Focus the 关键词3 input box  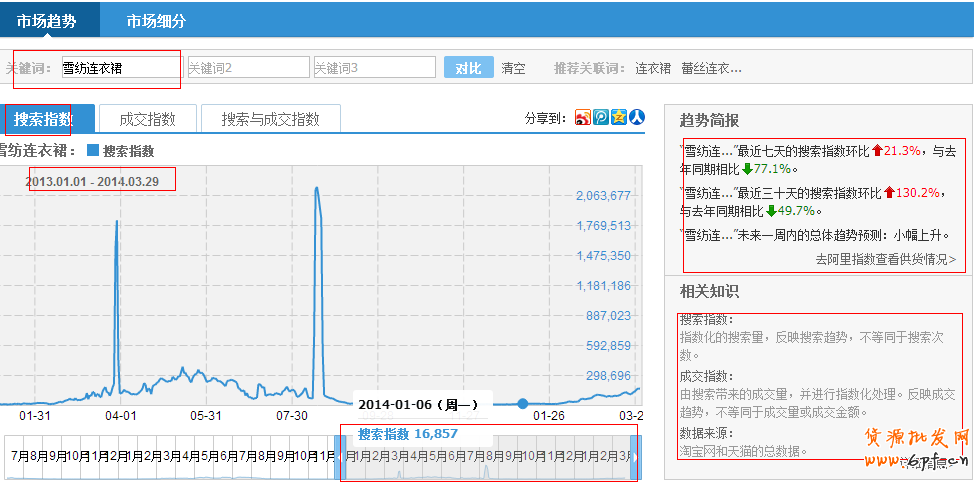click(373, 68)
